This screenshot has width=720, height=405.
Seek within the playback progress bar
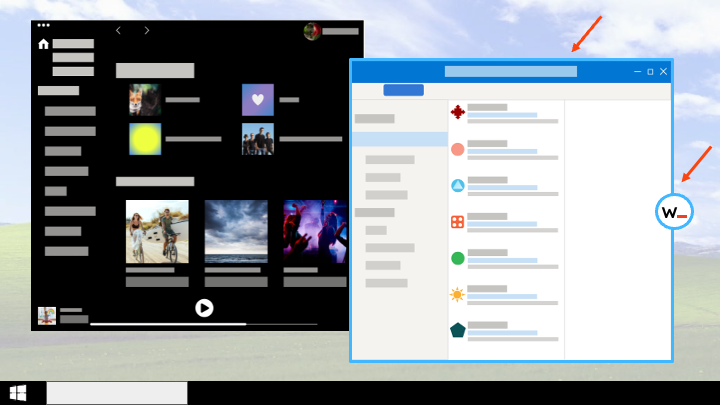click(203, 324)
